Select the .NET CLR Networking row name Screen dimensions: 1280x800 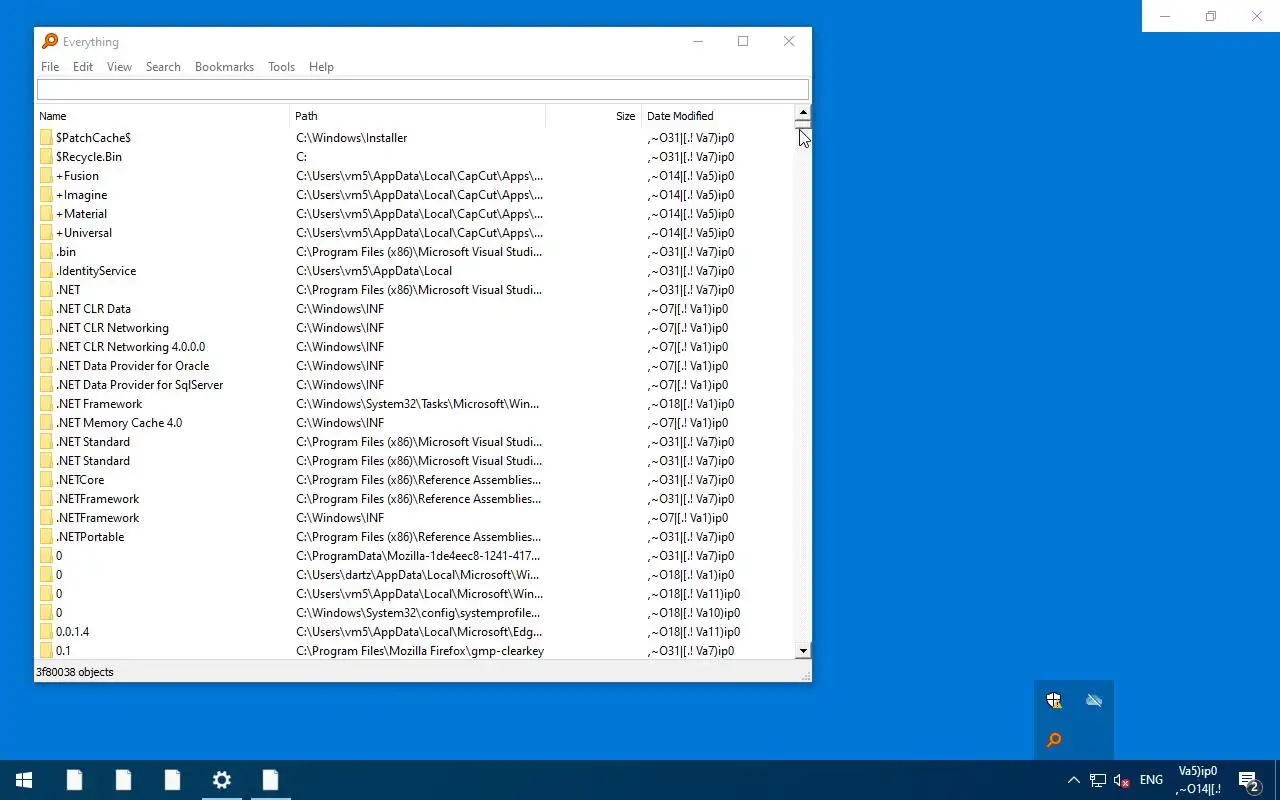pos(112,328)
